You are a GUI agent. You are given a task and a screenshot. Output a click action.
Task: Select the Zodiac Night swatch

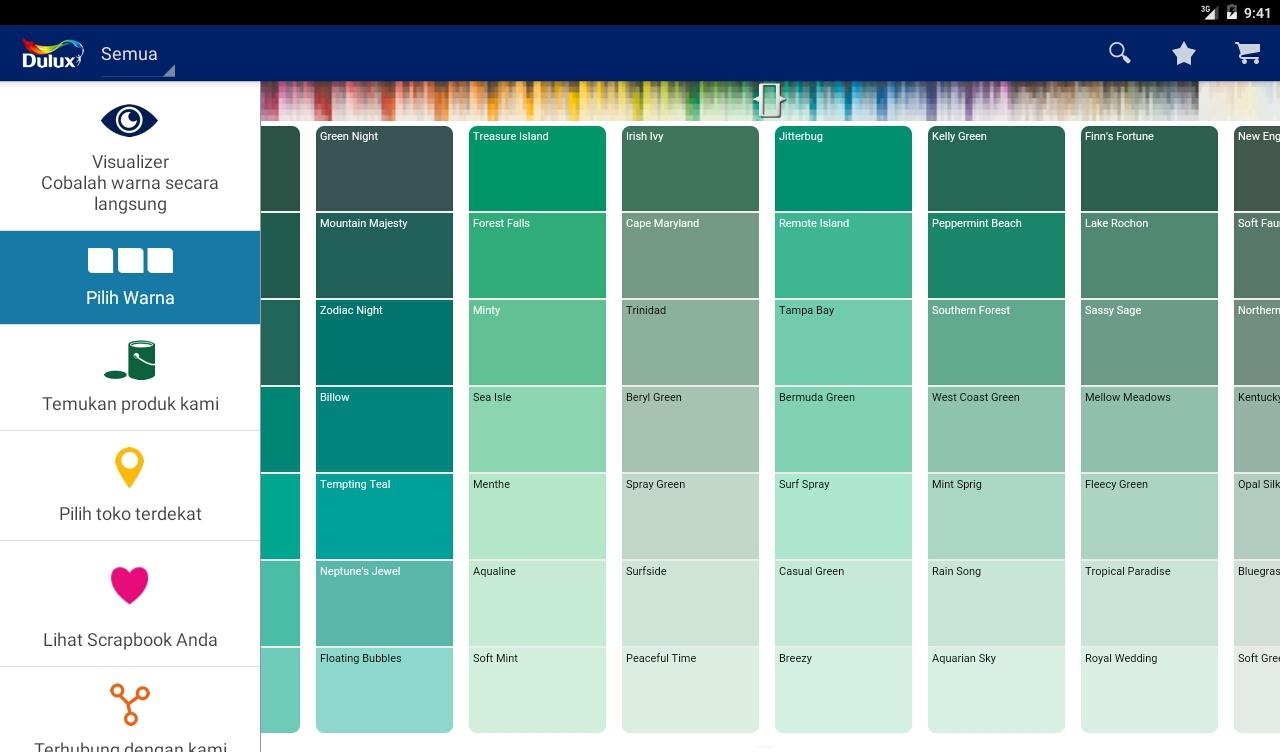pyautogui.click(x=384, y=343)
